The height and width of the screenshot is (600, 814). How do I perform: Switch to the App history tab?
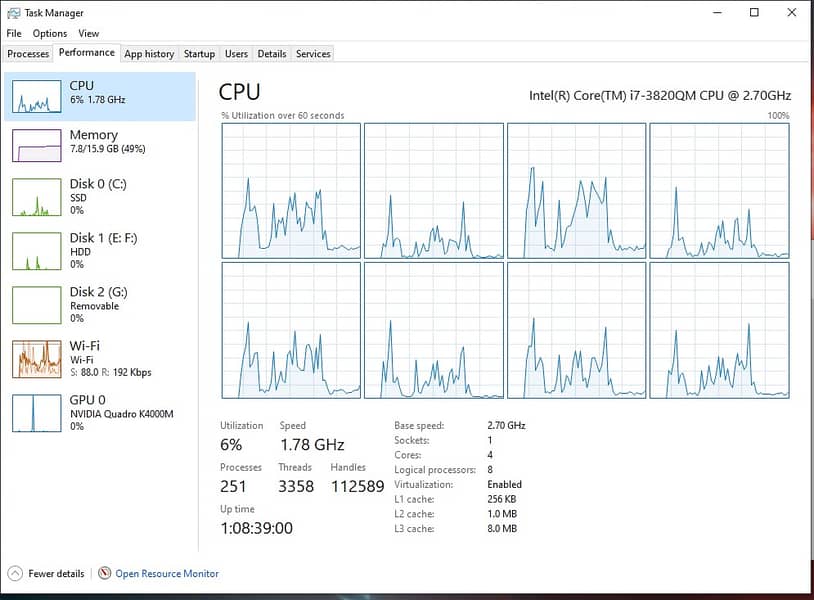[x=149, y=54]
